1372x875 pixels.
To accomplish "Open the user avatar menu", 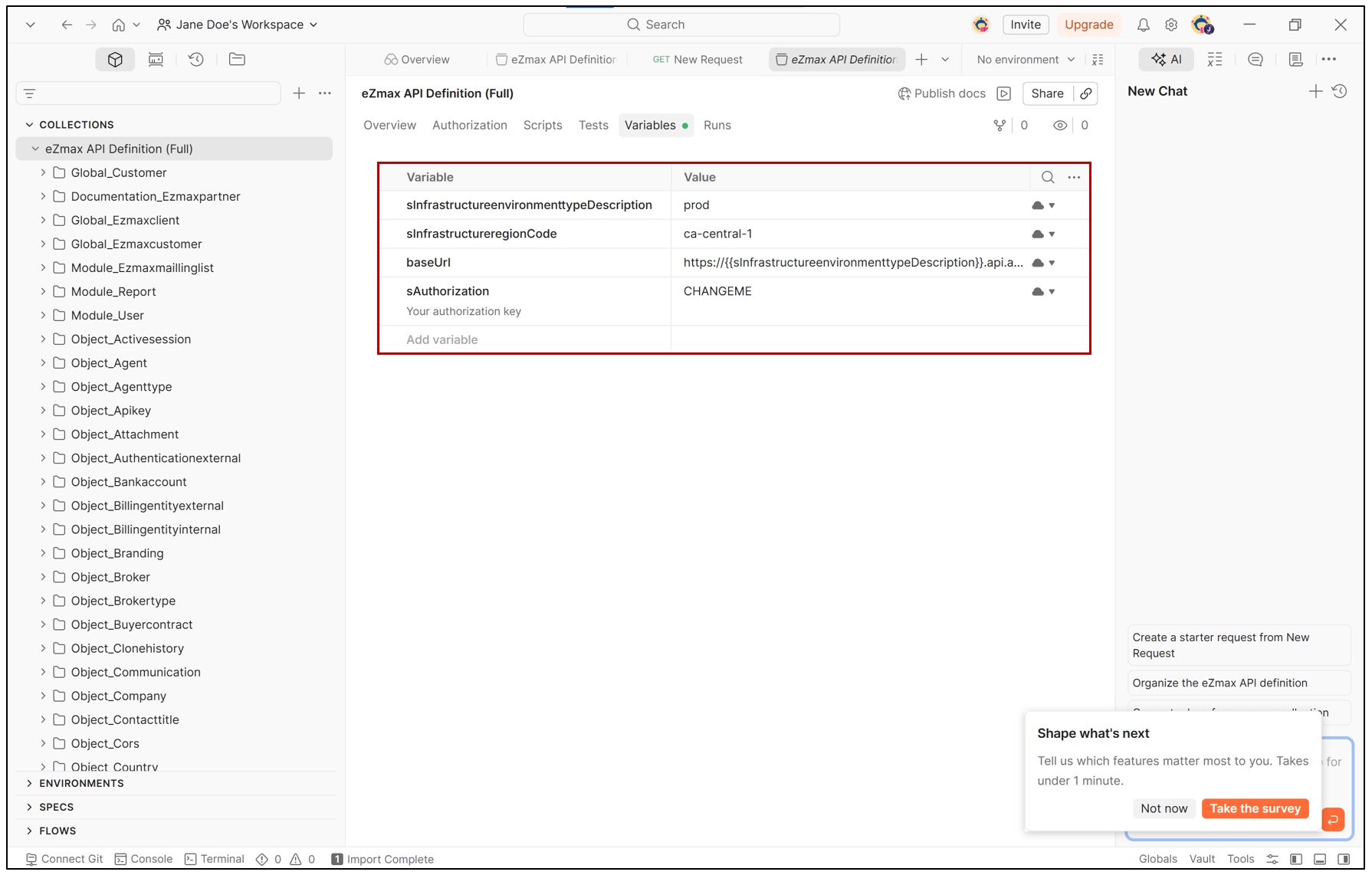I will [1203, 25].
